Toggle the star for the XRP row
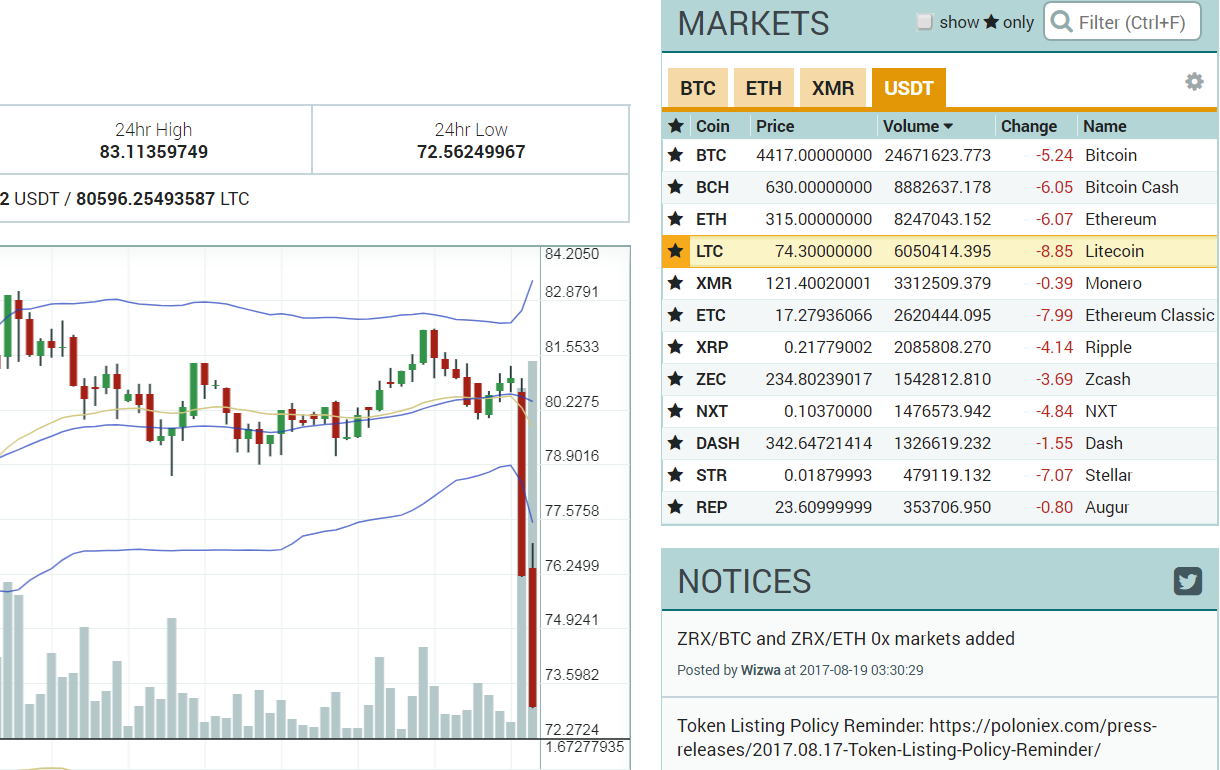This screenshot has height=770, width=1220. tap(676, 347)
